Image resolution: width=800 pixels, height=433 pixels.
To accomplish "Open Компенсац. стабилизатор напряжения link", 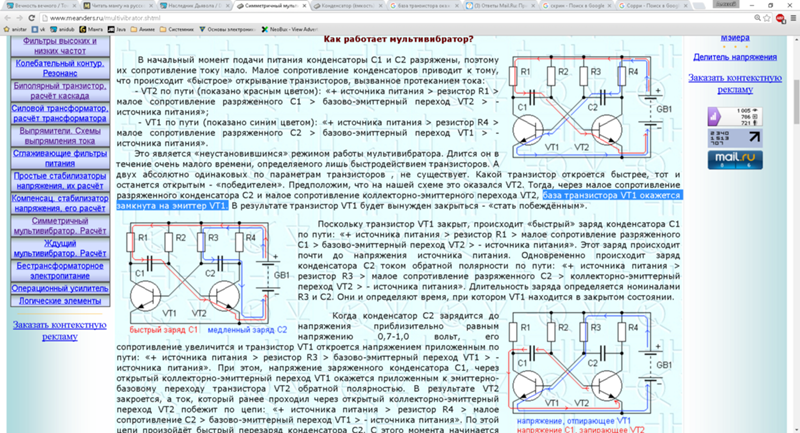I will 60,203.
